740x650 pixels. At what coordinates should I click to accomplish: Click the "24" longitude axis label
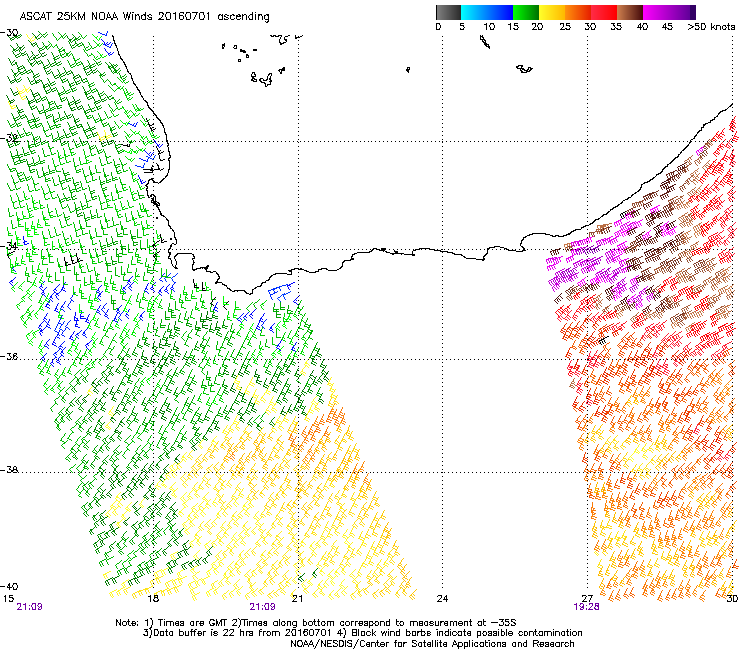(x=442, y=599)
